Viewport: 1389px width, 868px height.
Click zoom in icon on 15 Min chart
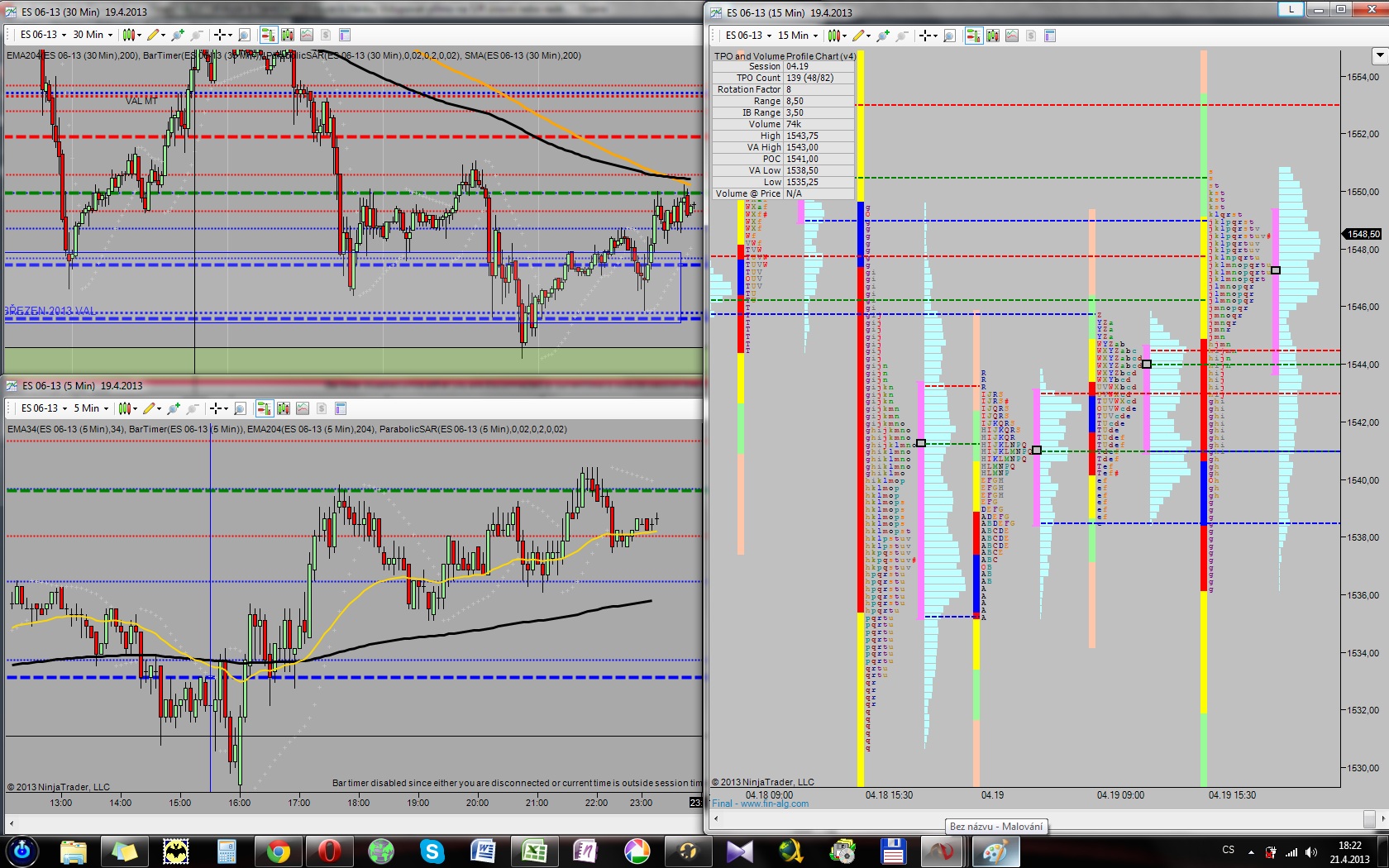click(x=883, y=36)
